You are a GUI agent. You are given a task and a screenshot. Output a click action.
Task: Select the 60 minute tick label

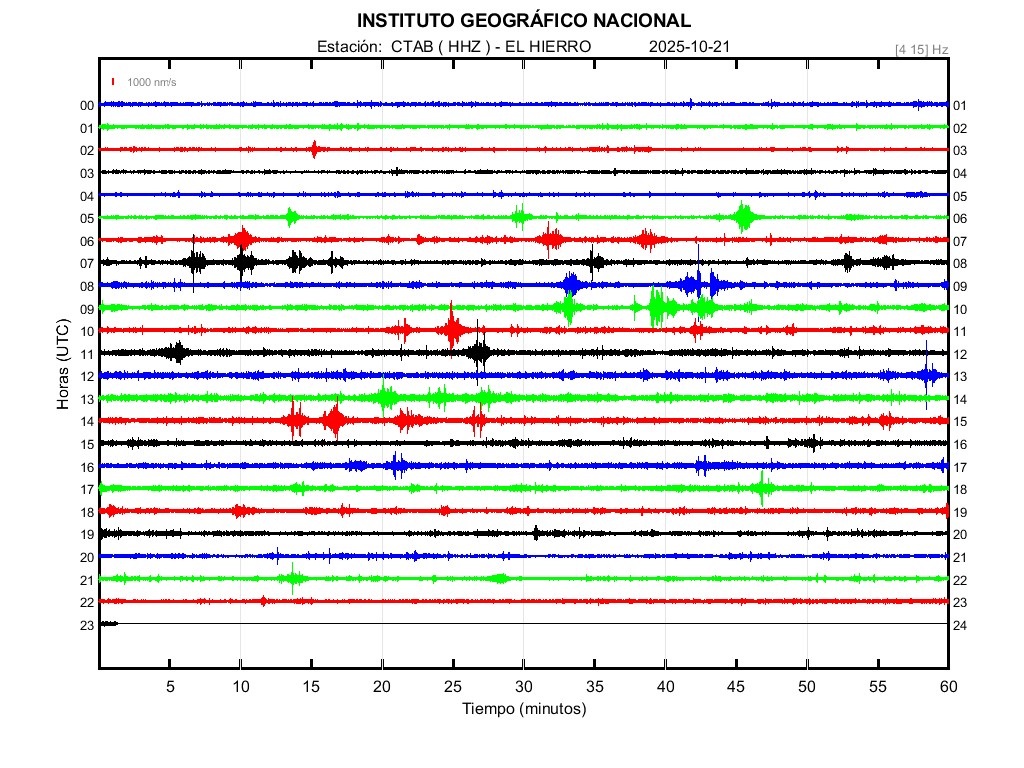(x=948, y=686)
